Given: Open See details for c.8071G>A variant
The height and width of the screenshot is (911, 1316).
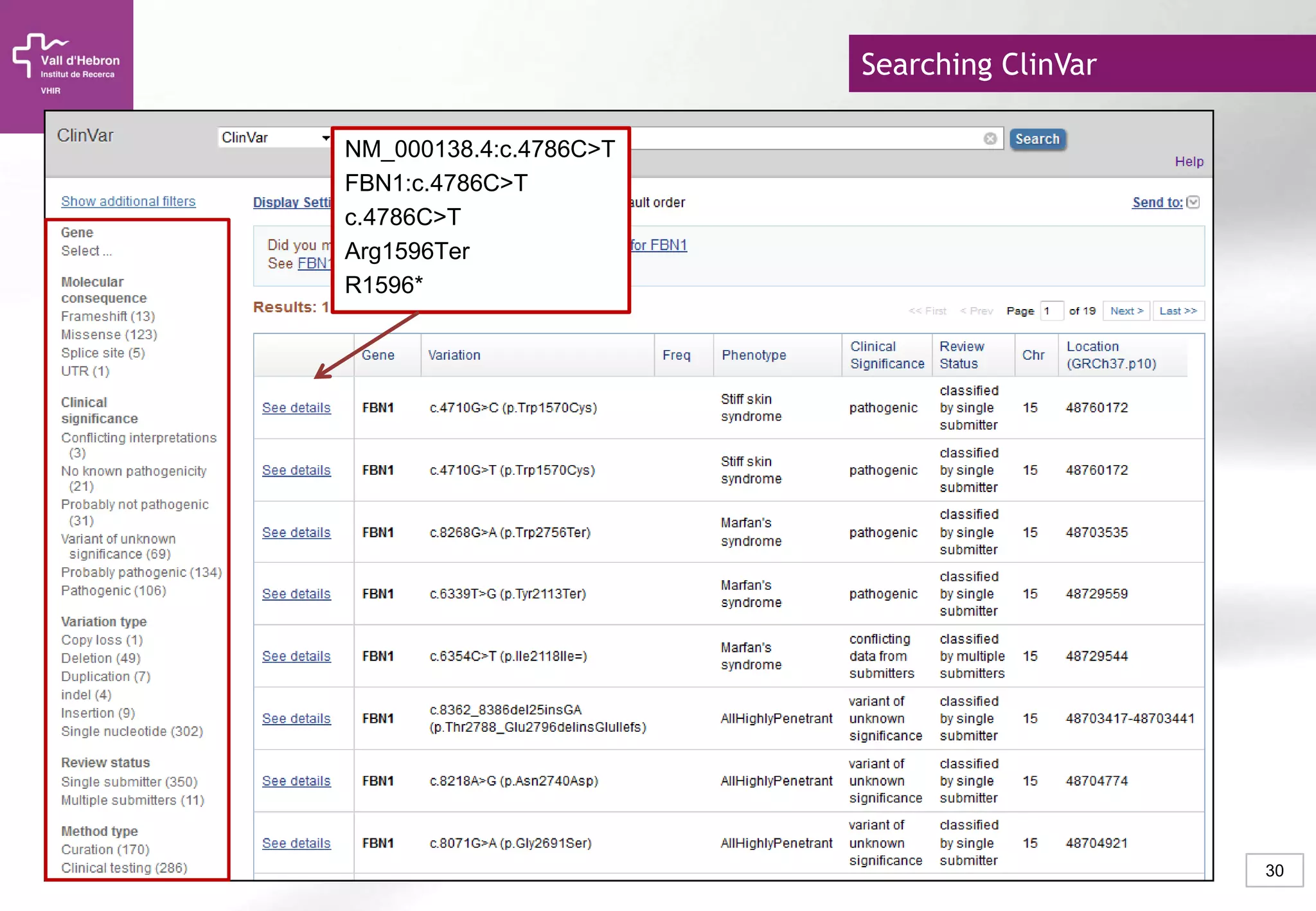Looking at the screenshot, I should [x=296, y=844].
